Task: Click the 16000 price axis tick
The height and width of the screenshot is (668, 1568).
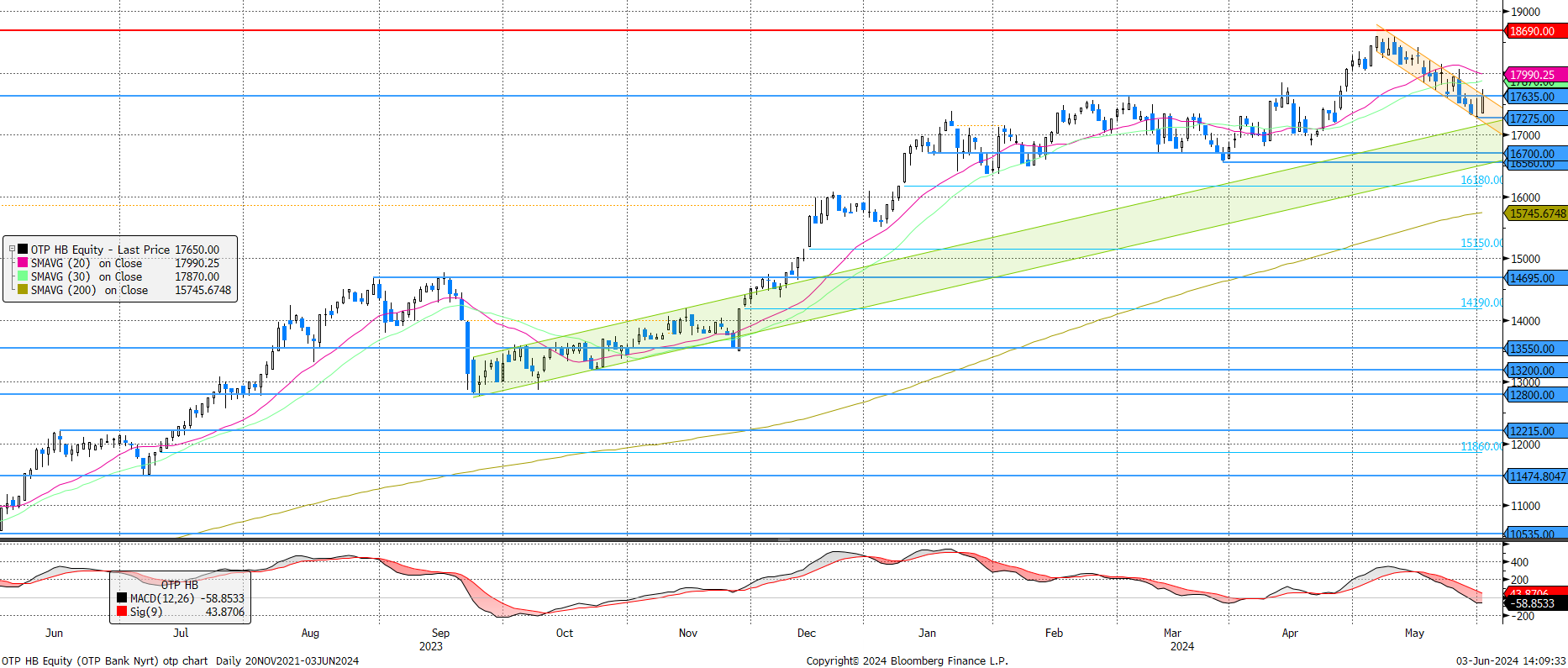Action: (1526, 197)
